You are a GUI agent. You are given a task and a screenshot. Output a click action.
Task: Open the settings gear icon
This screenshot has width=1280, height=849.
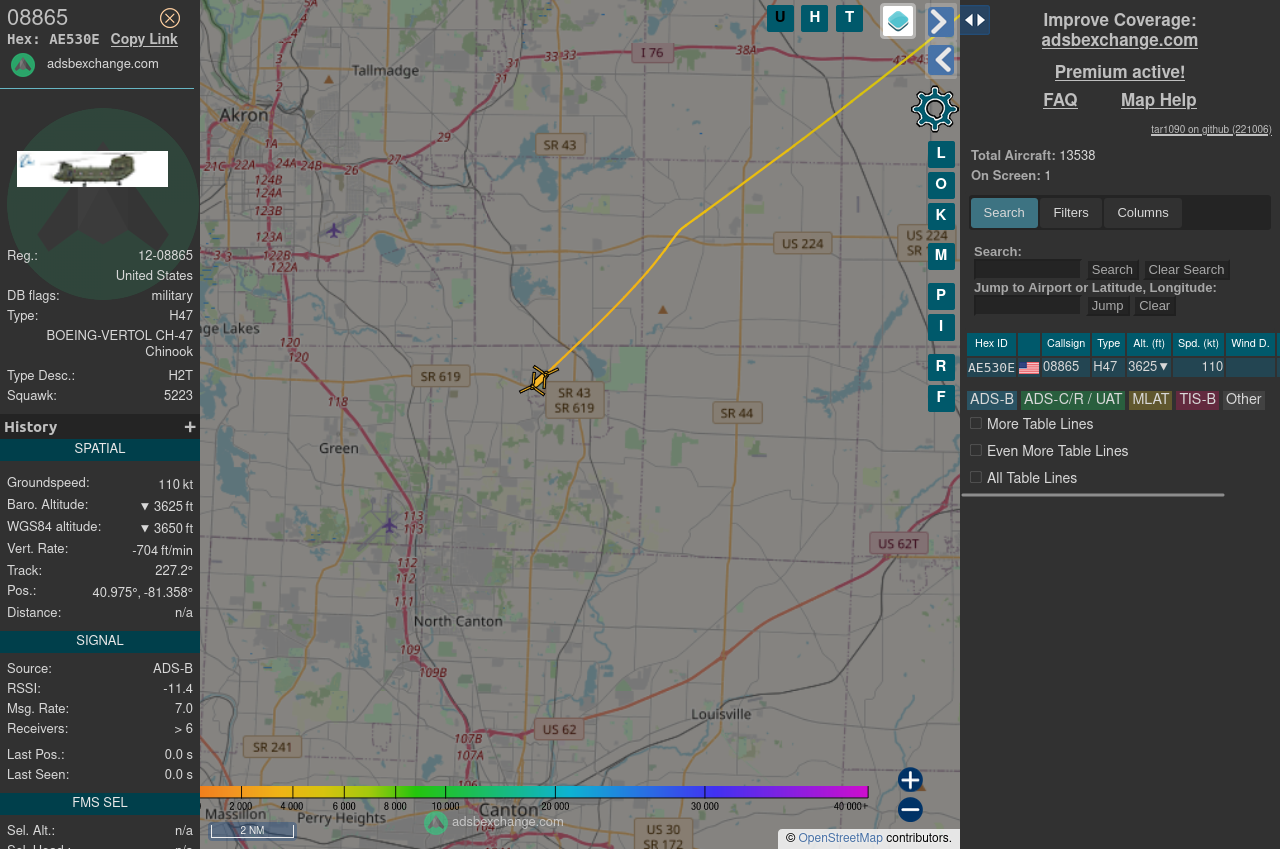[x=935, y=109]
